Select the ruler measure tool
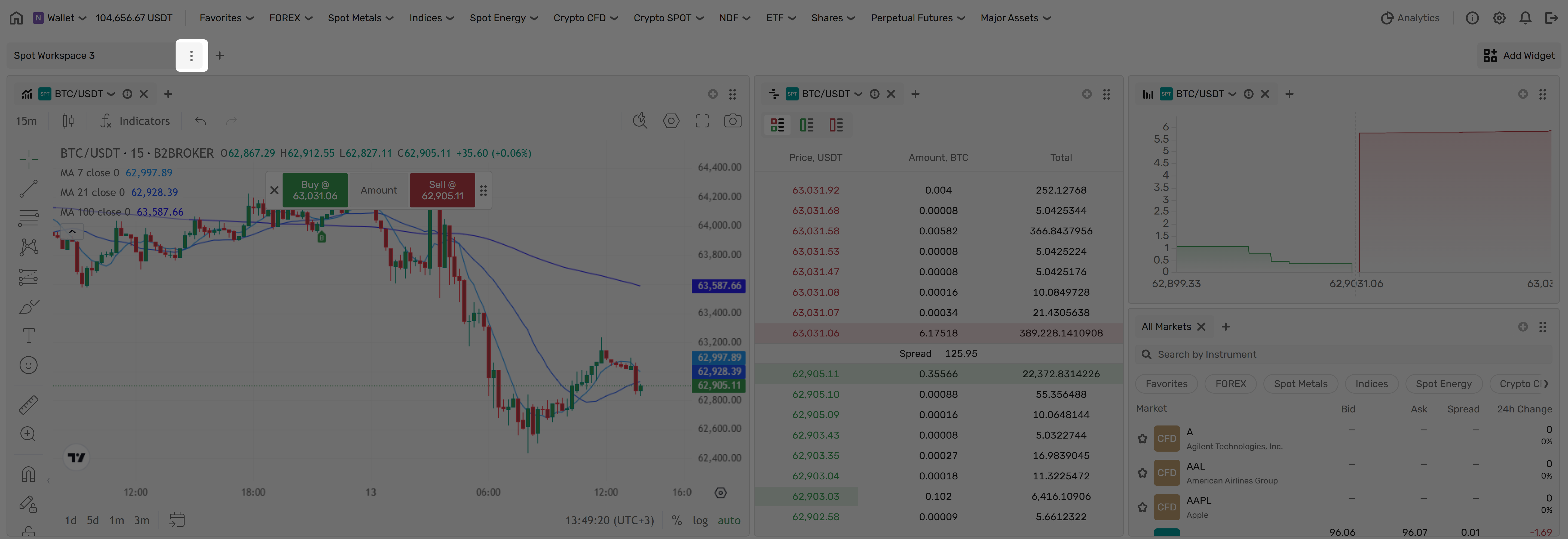The image size is (1568, 539). click(29, 405)
